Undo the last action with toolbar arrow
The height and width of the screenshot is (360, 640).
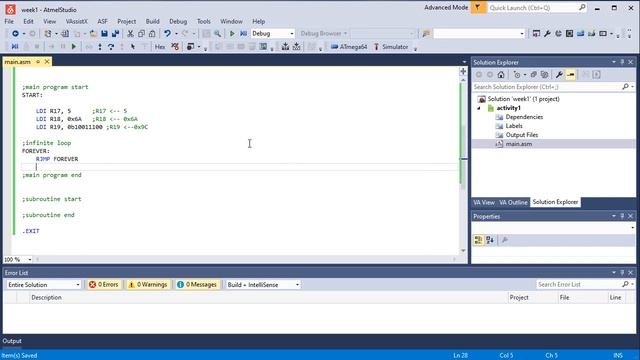pos(167,33)
